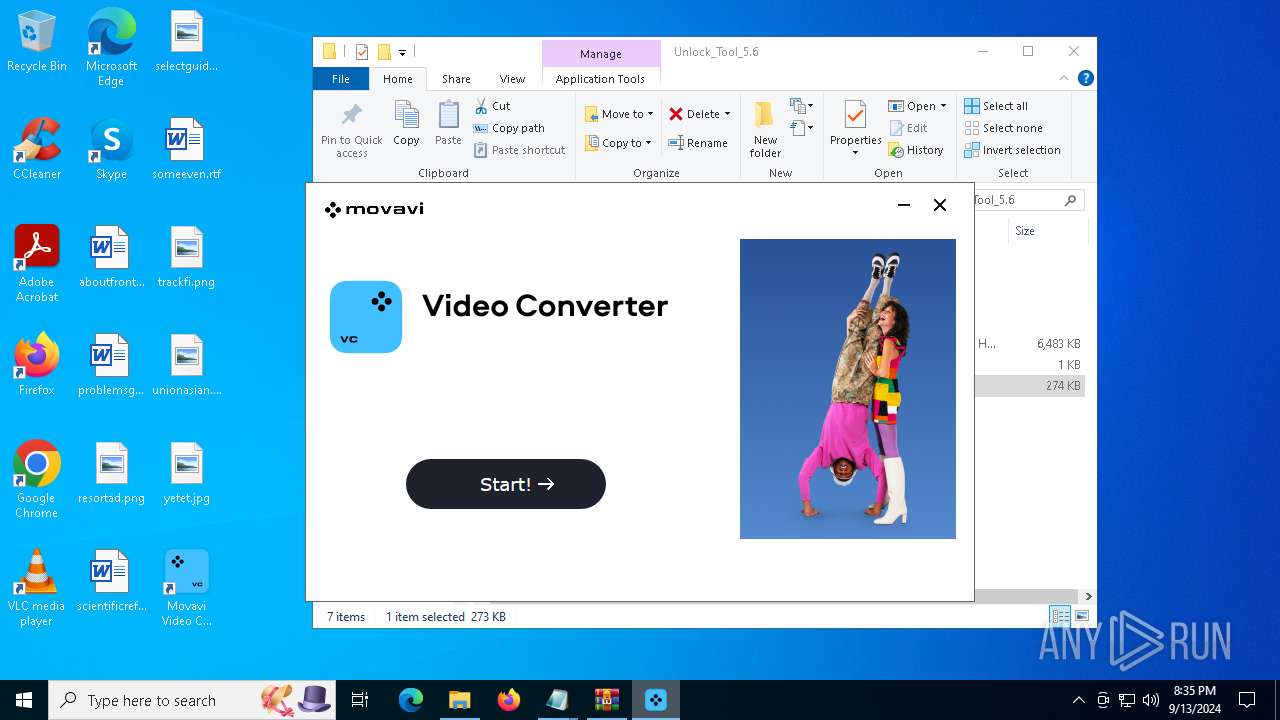Click horizontal scrollbar right arrow in Explorer

tap(1088, 596)
